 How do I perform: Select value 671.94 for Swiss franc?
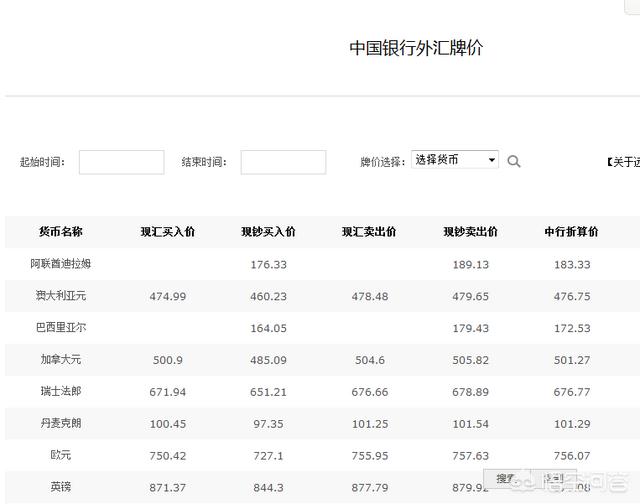tap(168, 392)
